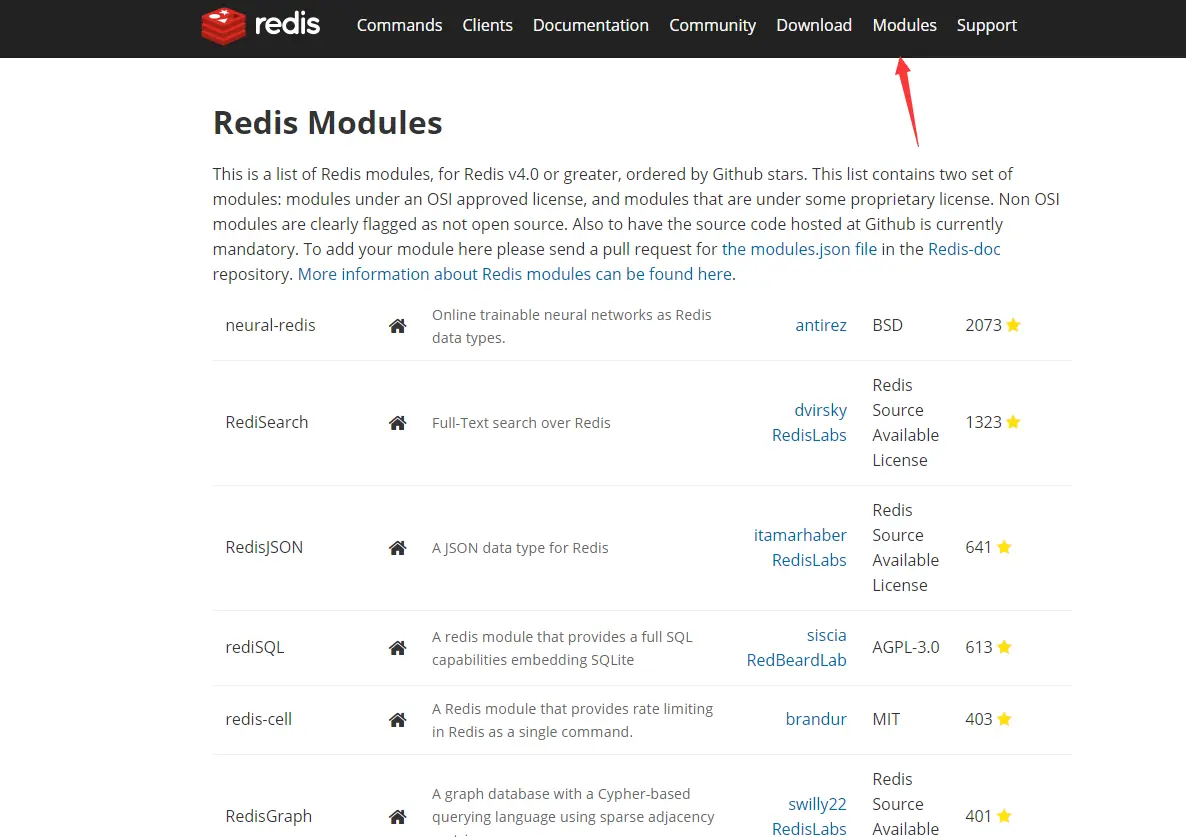Click the star icon beside 641
This screenshot has height=837, width=1186.
pyautogui.click(x=1004, y=546)
